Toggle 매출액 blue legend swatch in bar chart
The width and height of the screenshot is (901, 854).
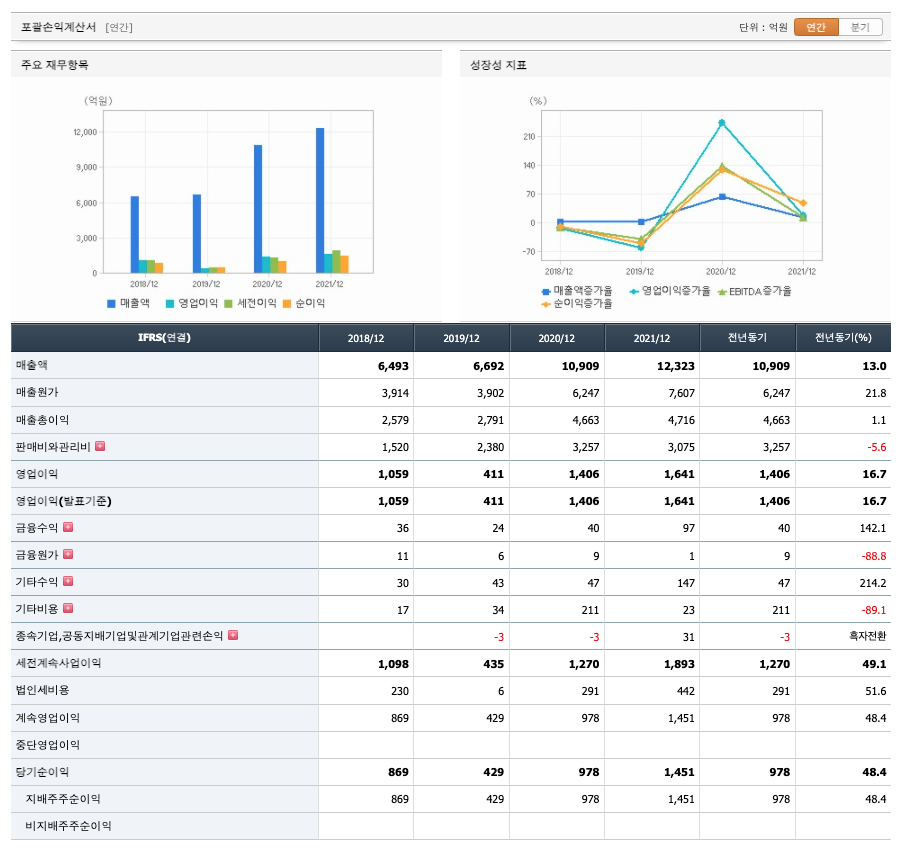111,303
